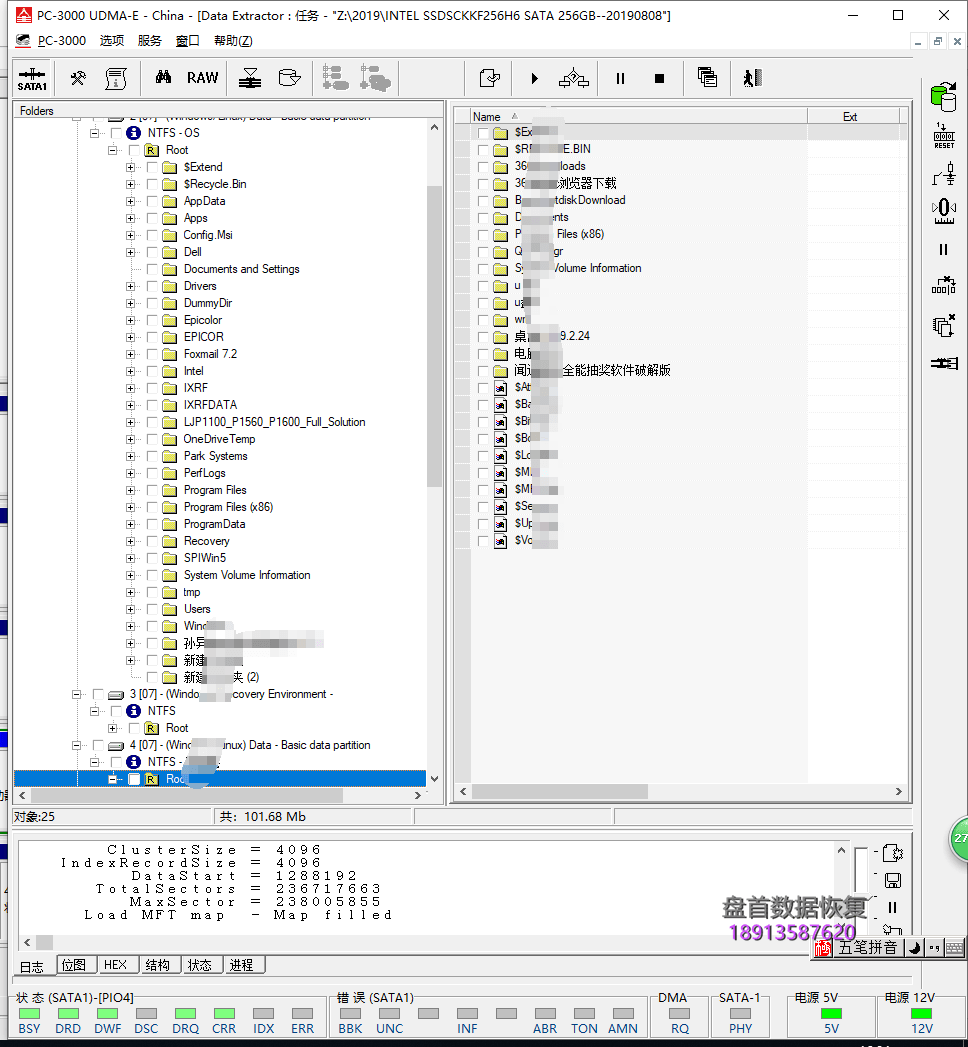
Task: Expand the System Volume Information tree node
Action: (x=131, y=576)
